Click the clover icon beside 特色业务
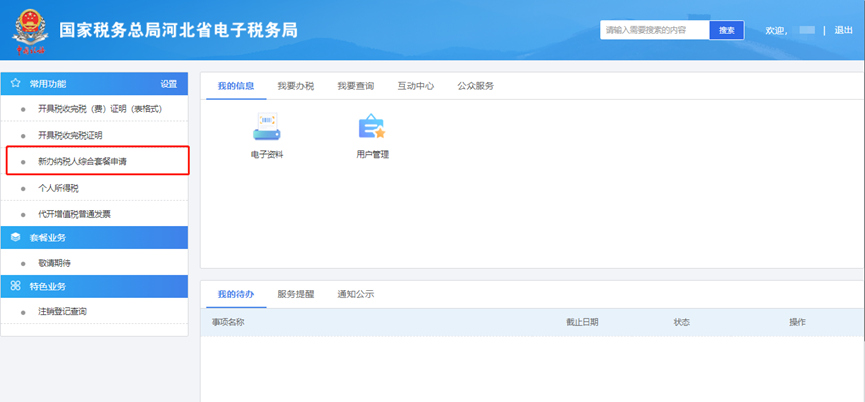Screen dimensions: 865x402 tap(15, 286)
